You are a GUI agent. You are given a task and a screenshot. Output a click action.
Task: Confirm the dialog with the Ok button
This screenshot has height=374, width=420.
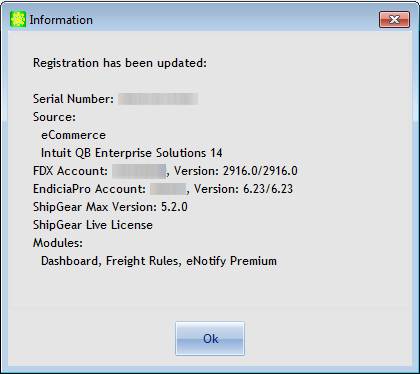click(x=210, y=339)
